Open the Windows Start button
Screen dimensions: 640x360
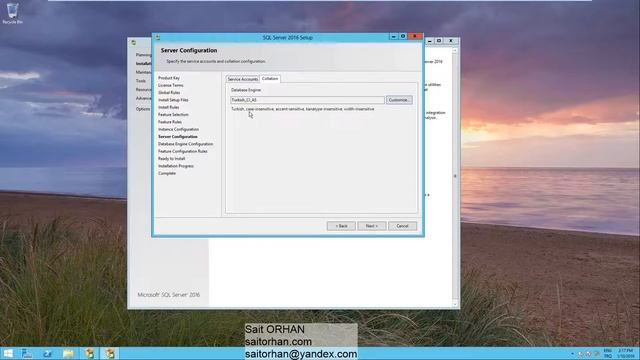pyautogui.click(x=8, y=353)
